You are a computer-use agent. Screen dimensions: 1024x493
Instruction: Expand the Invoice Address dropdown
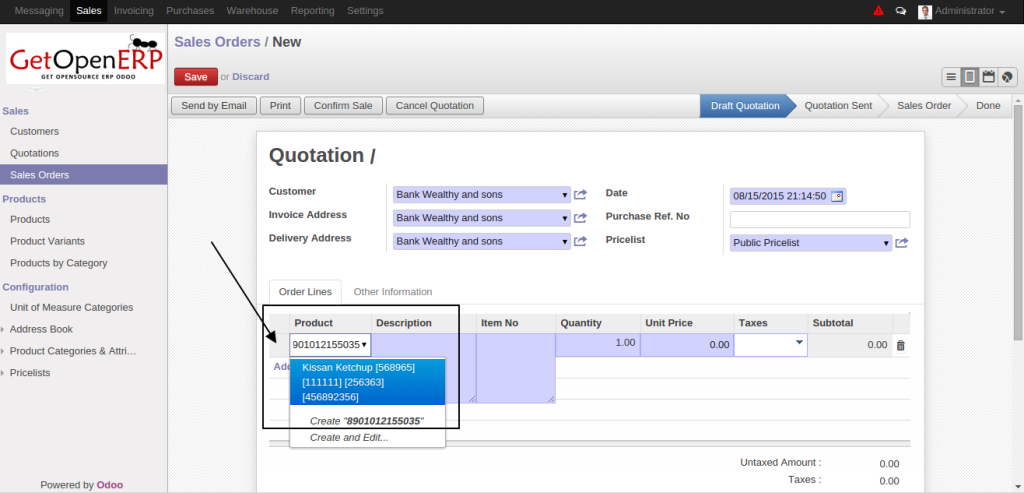tap(564, 218)
